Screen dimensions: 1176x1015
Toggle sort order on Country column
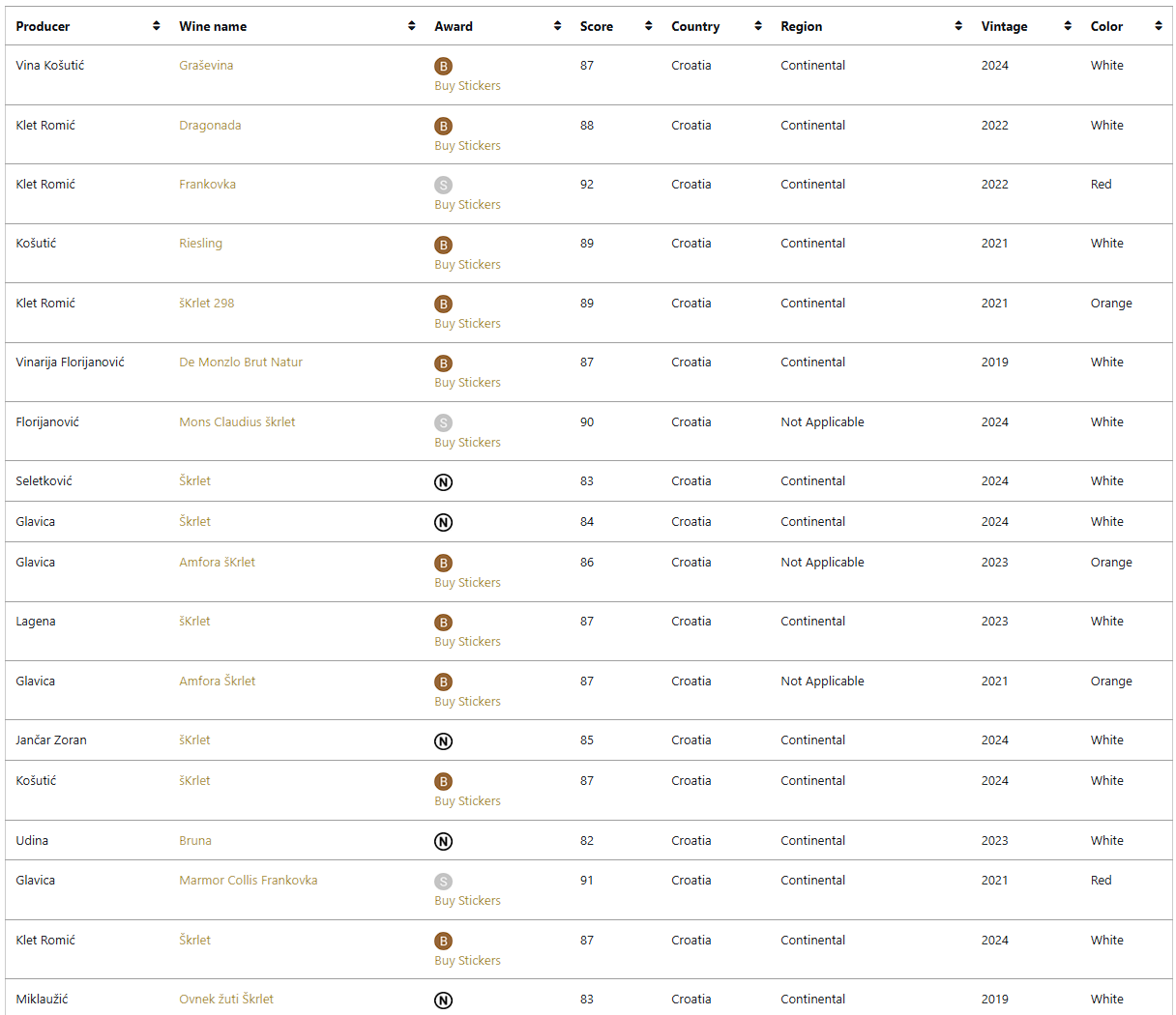click(x=758, y=26)
